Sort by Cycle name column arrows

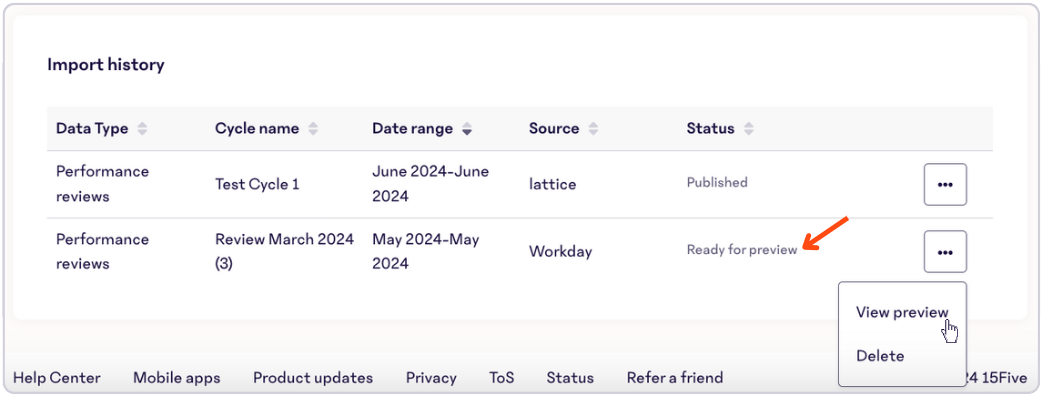coord(313,129)
